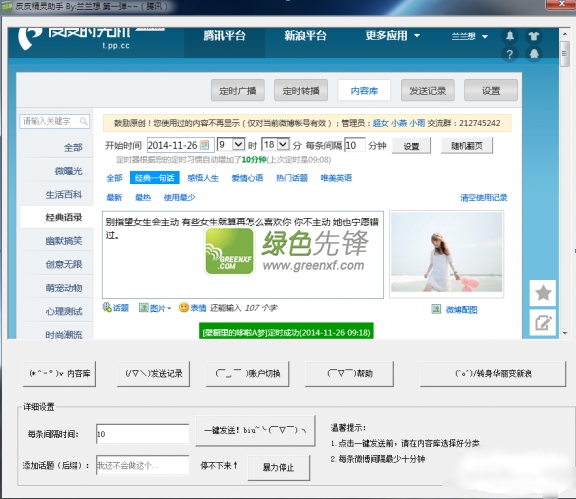Select the 爱情心语 subcategory

click(247, 178)
